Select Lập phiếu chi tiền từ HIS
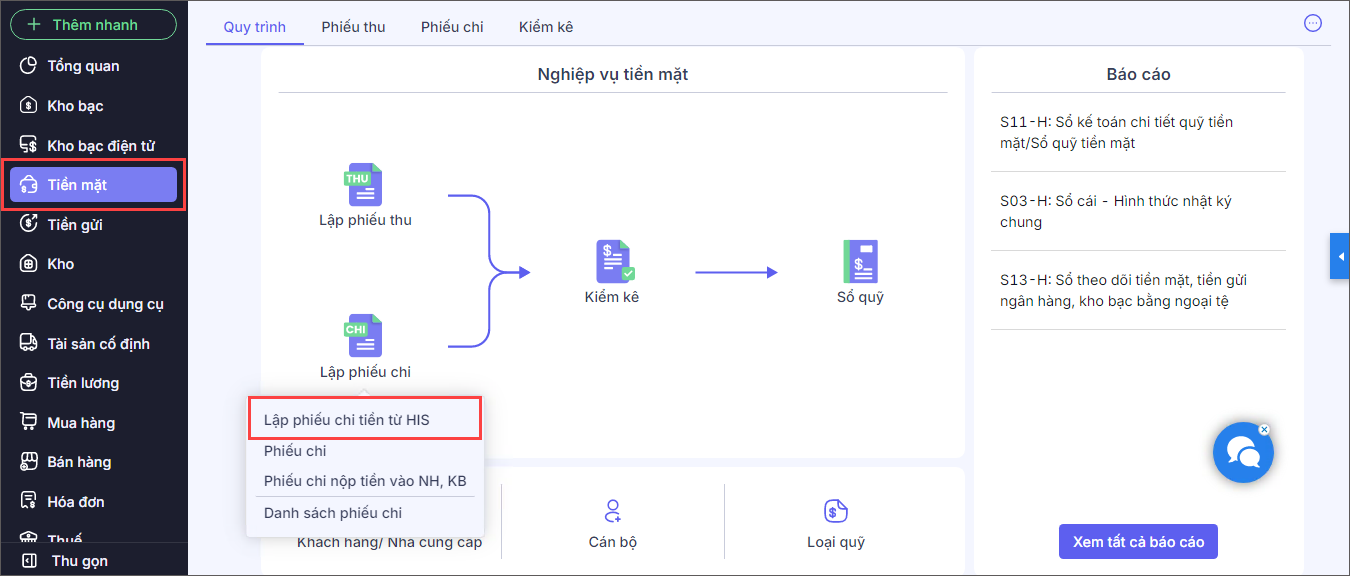The height and width of the screenshot is (576, 1350). (347, 420)
